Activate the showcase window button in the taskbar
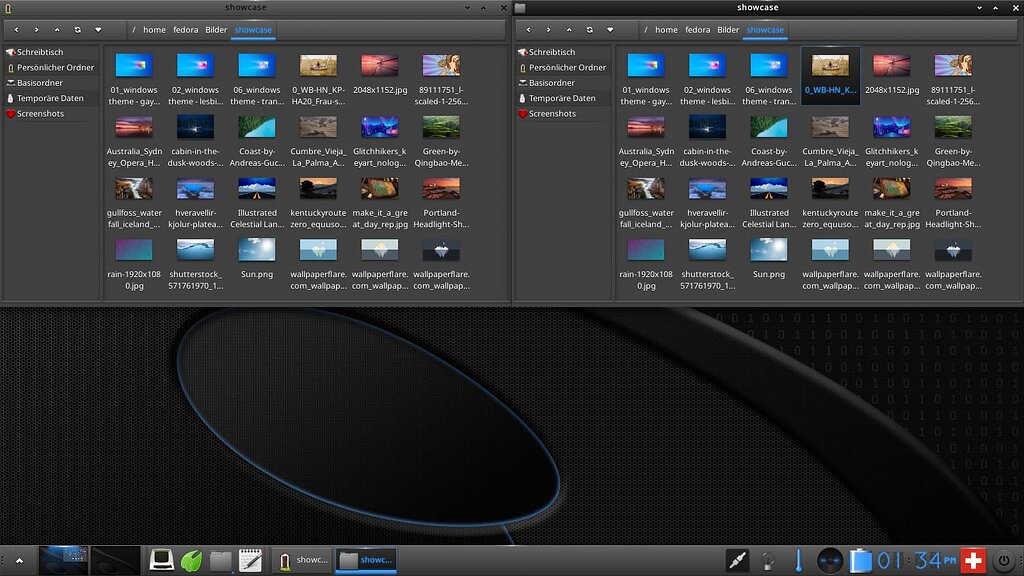 [x=366, y=560]
